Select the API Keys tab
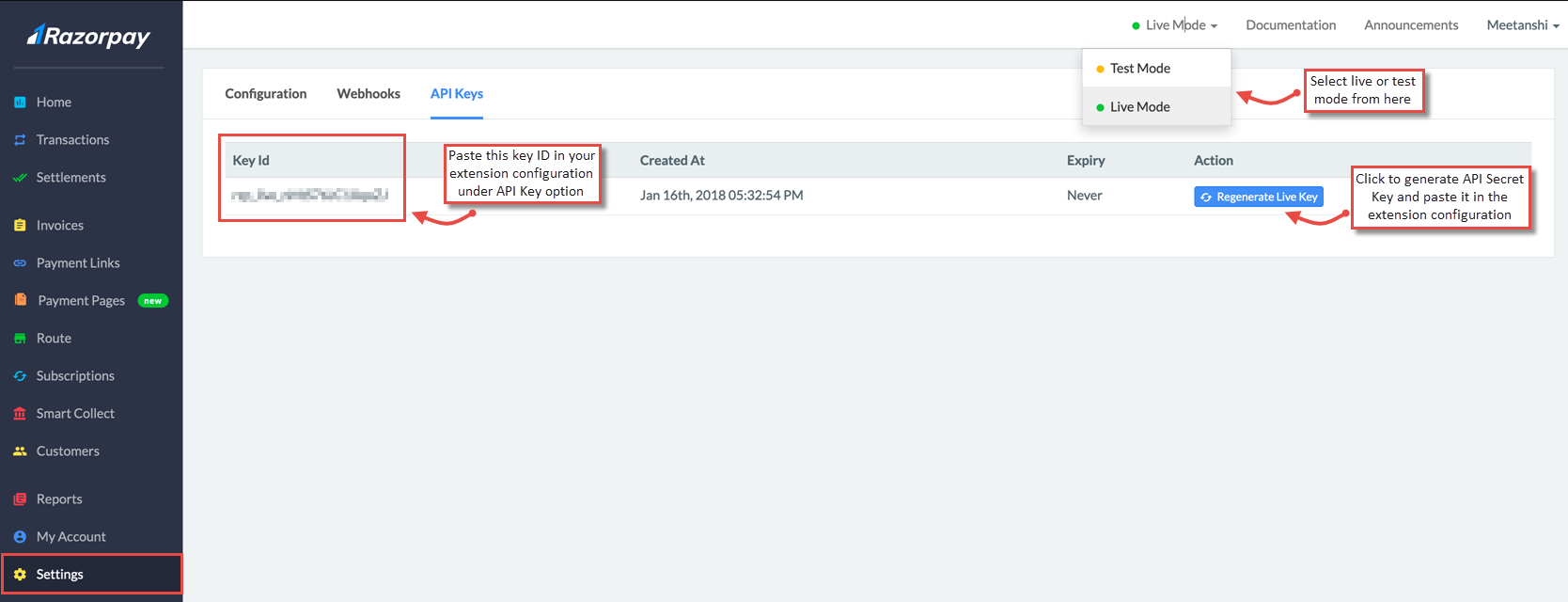The height and width of the screenshot is (602, 1568). click(457, 93)
